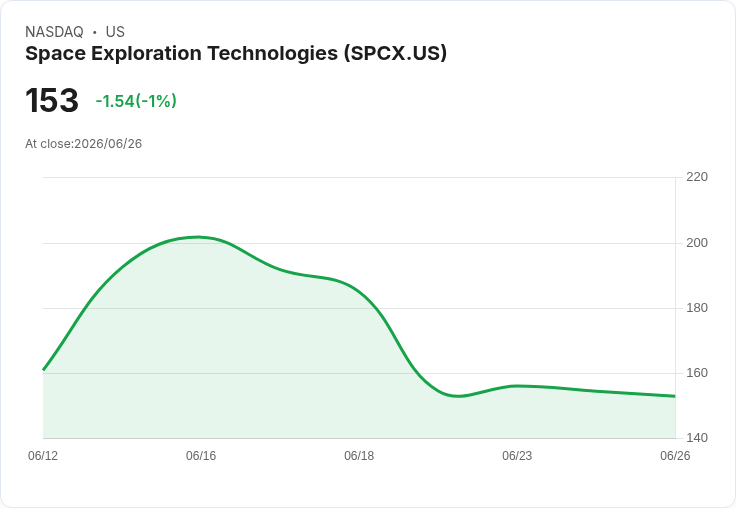
Task: Click the 220 value on price axis
Action: click(x=697, y=177)
